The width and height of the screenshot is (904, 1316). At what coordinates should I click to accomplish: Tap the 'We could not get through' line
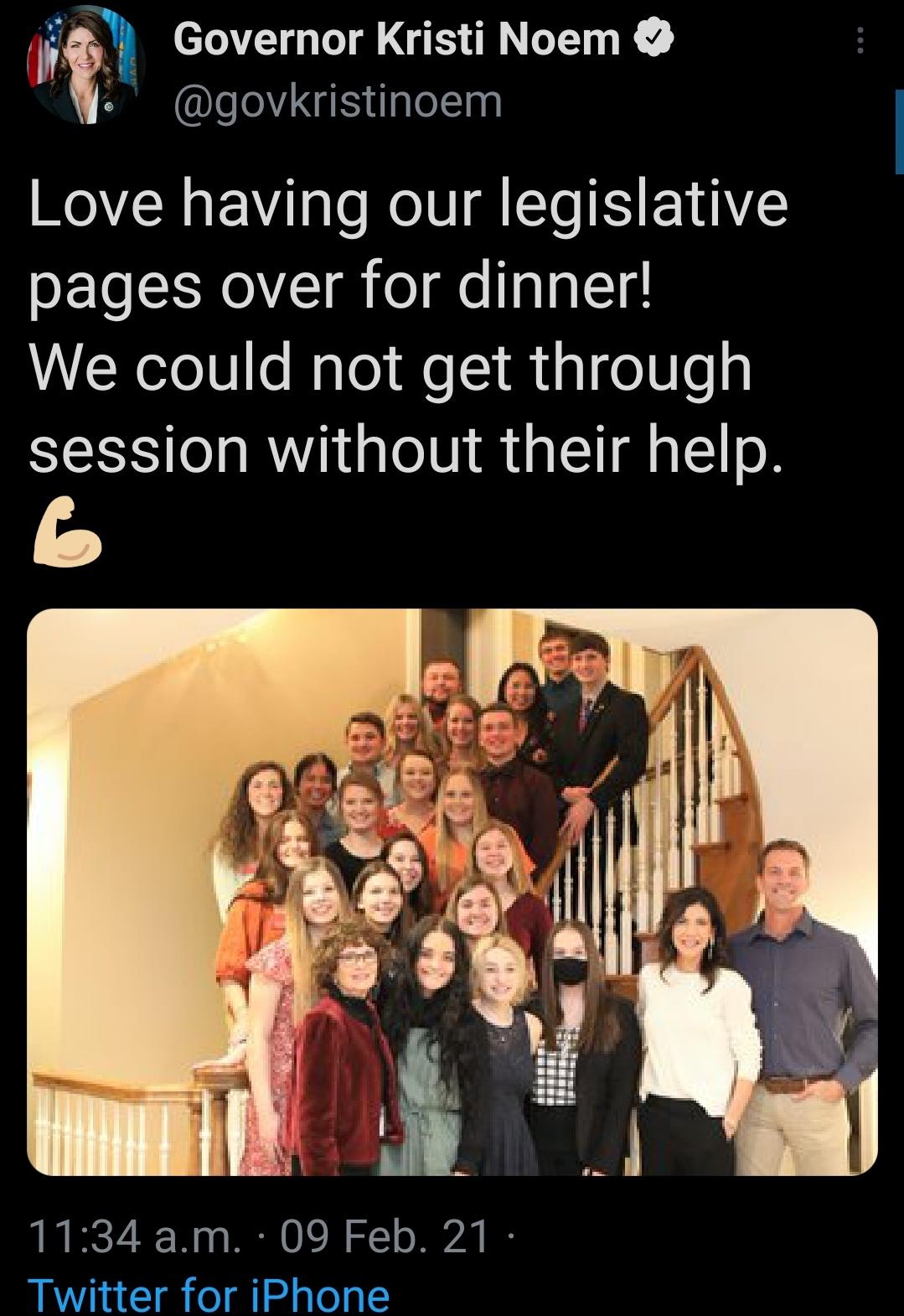tap(390, 368)
